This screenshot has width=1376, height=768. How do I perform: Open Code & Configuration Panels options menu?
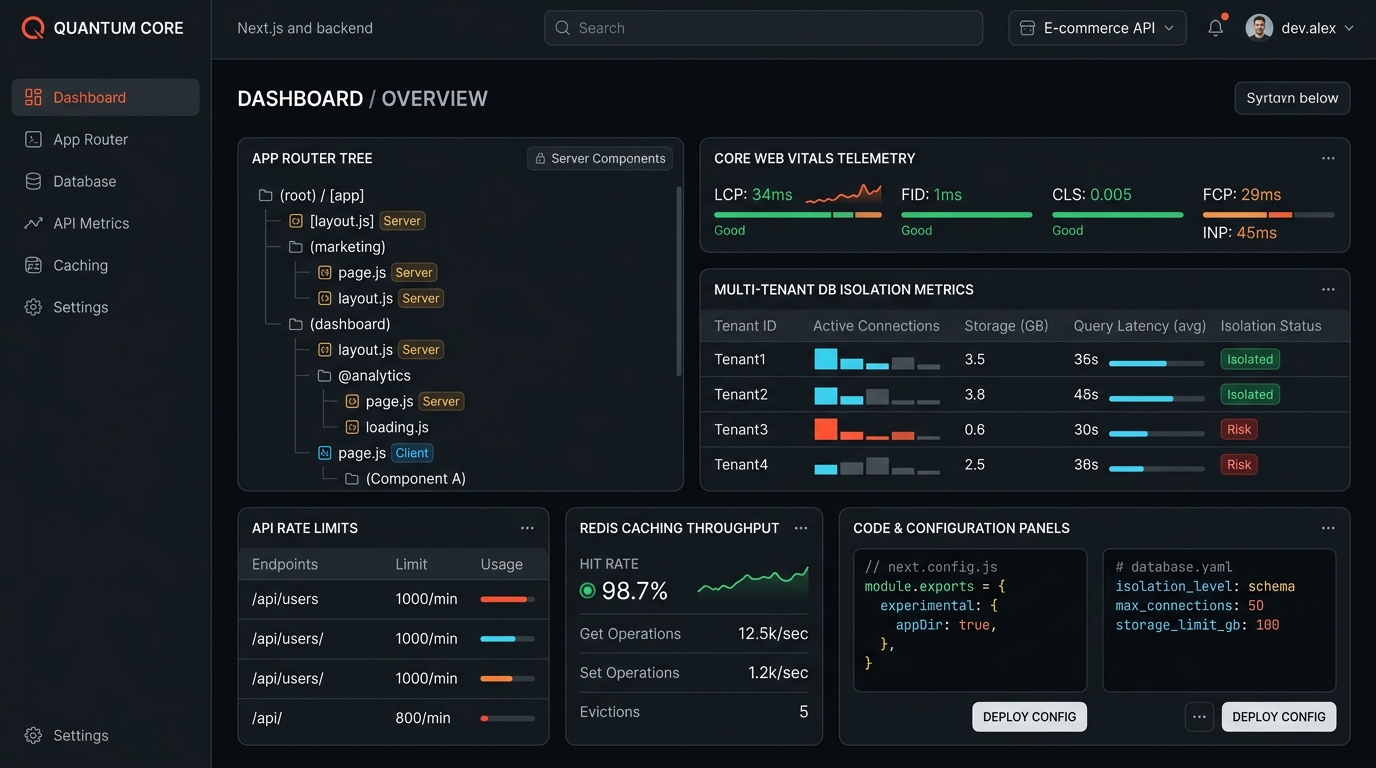[1328, 528]
